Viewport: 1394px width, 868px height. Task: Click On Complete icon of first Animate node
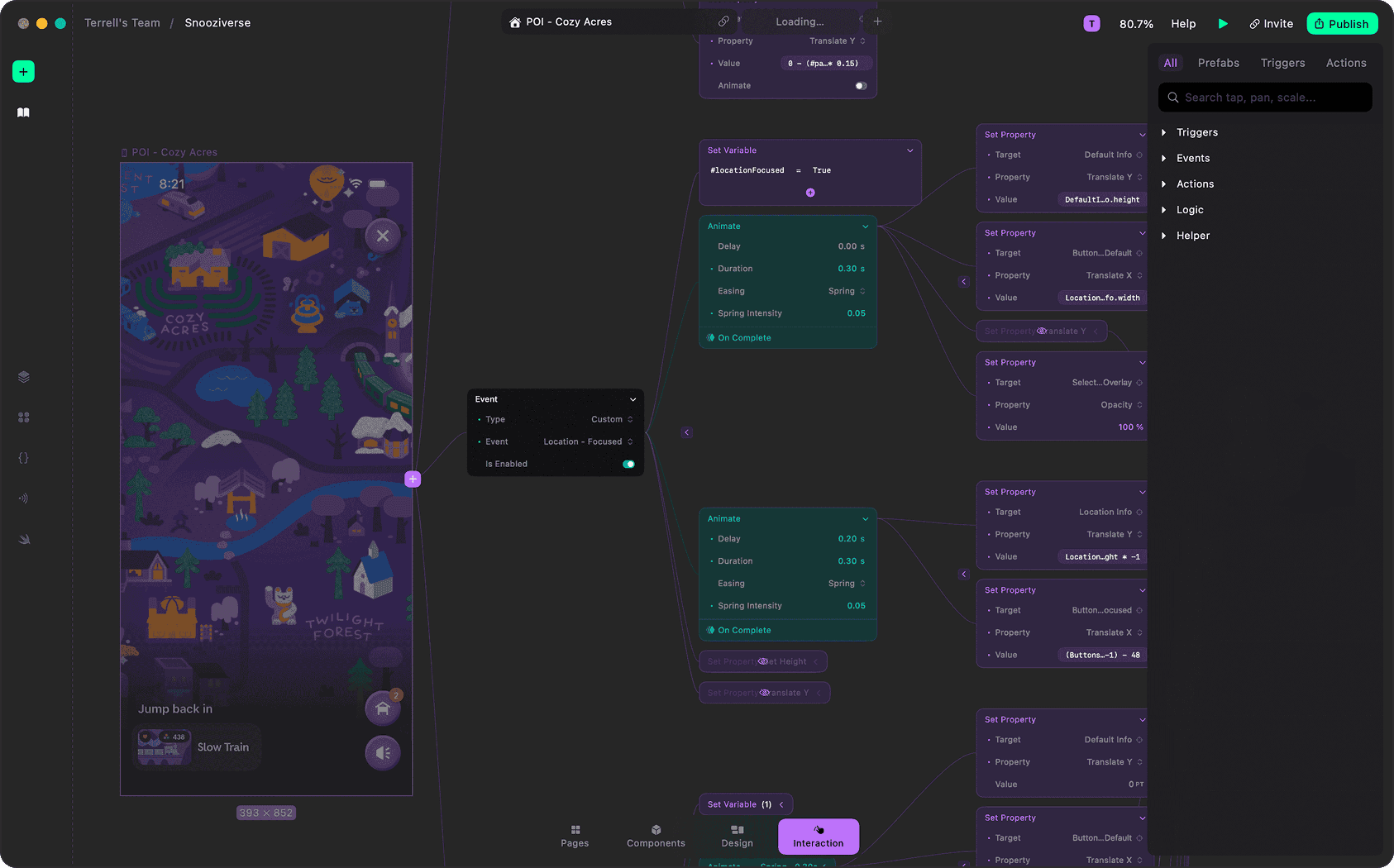coord(710,337)
